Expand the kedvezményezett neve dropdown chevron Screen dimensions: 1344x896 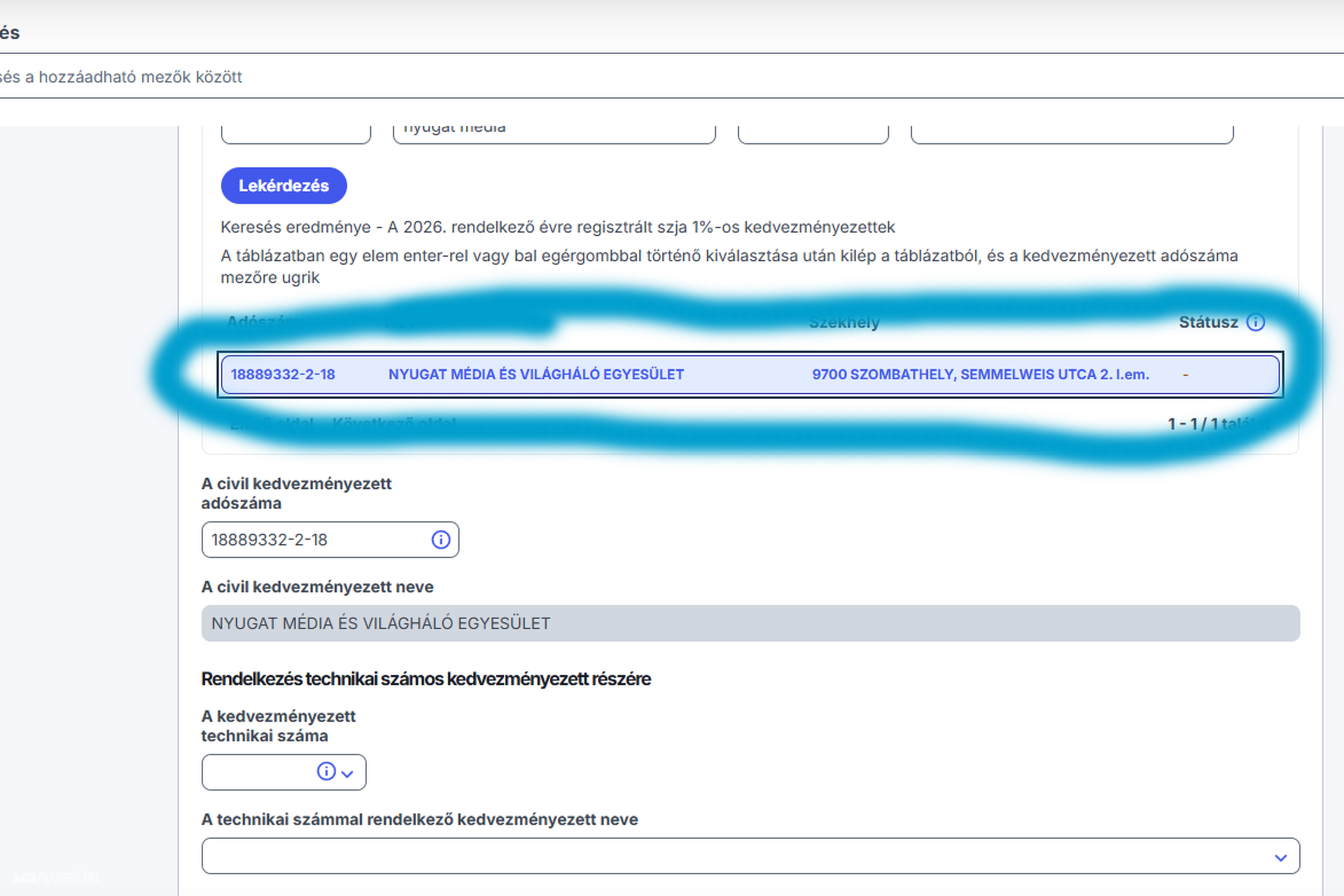1281,857
